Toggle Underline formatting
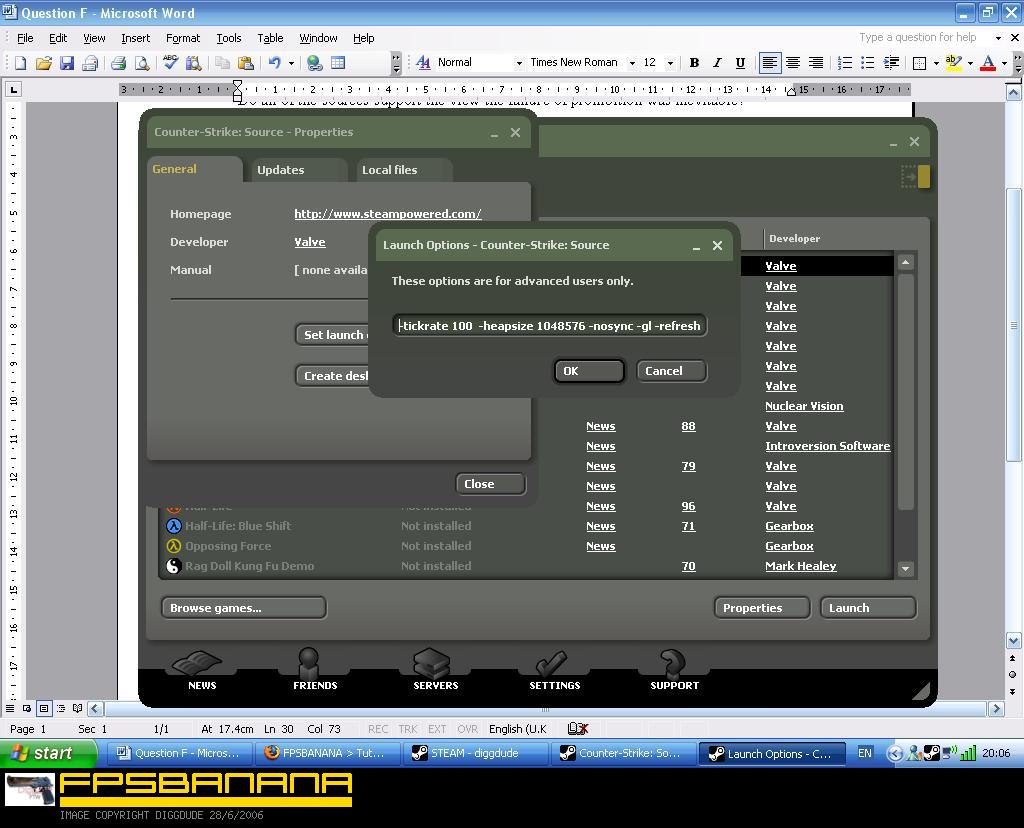 [x=740, y=63]
